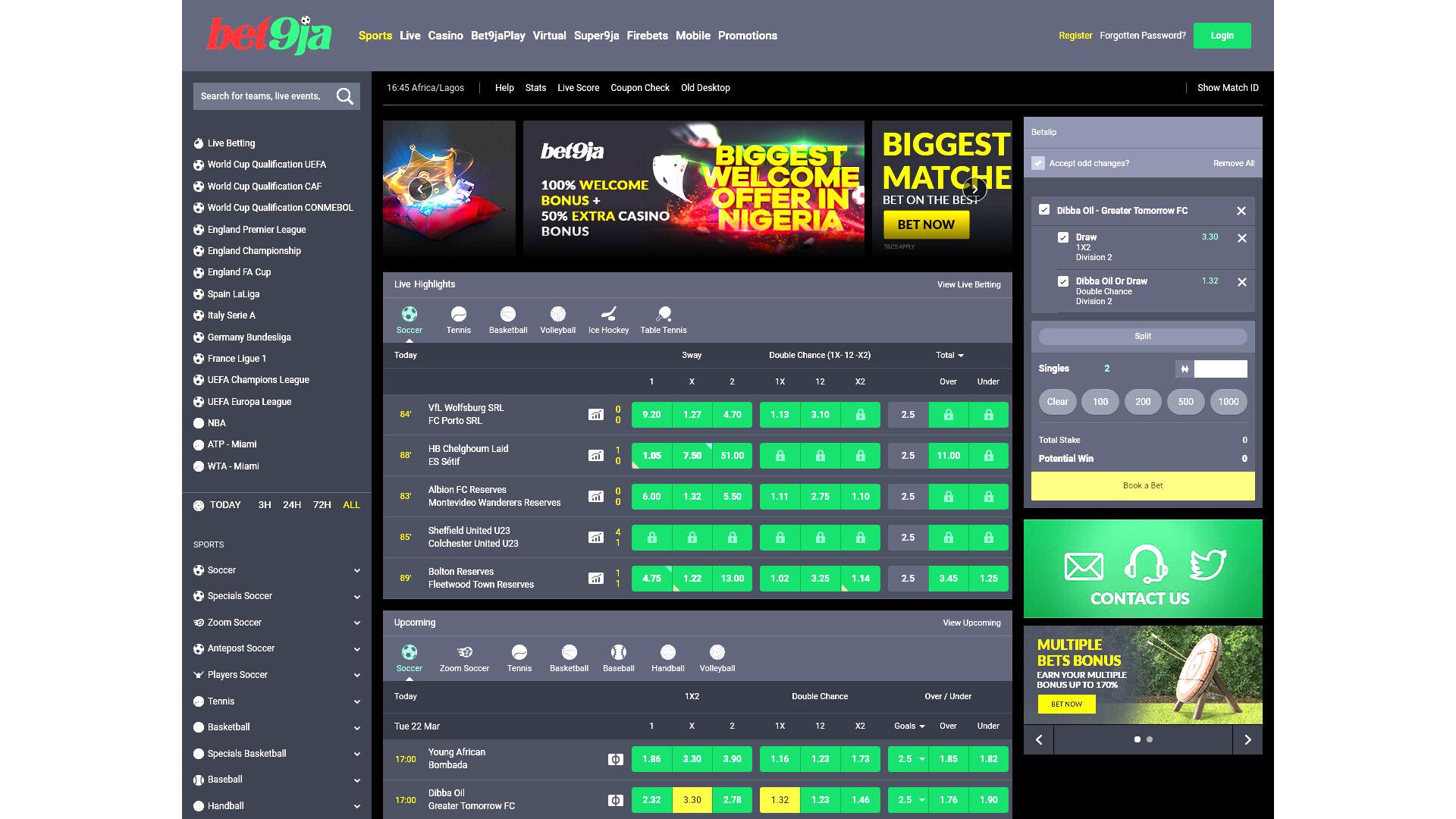Select Handball icon in Upcoming
1456x819 pixels.
point(668,652)
